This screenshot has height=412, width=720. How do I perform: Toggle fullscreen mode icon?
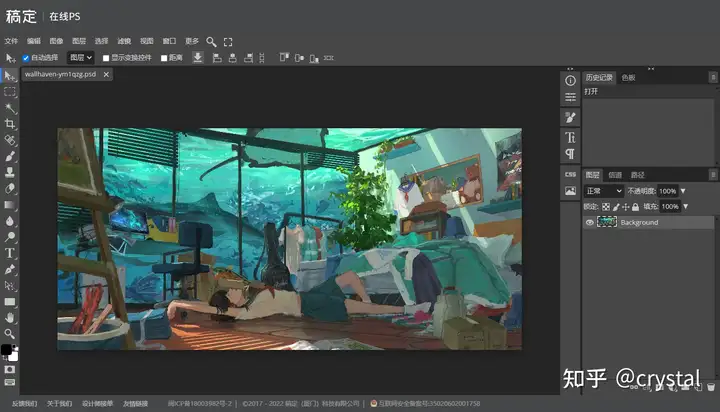click(x=228, y=42)
